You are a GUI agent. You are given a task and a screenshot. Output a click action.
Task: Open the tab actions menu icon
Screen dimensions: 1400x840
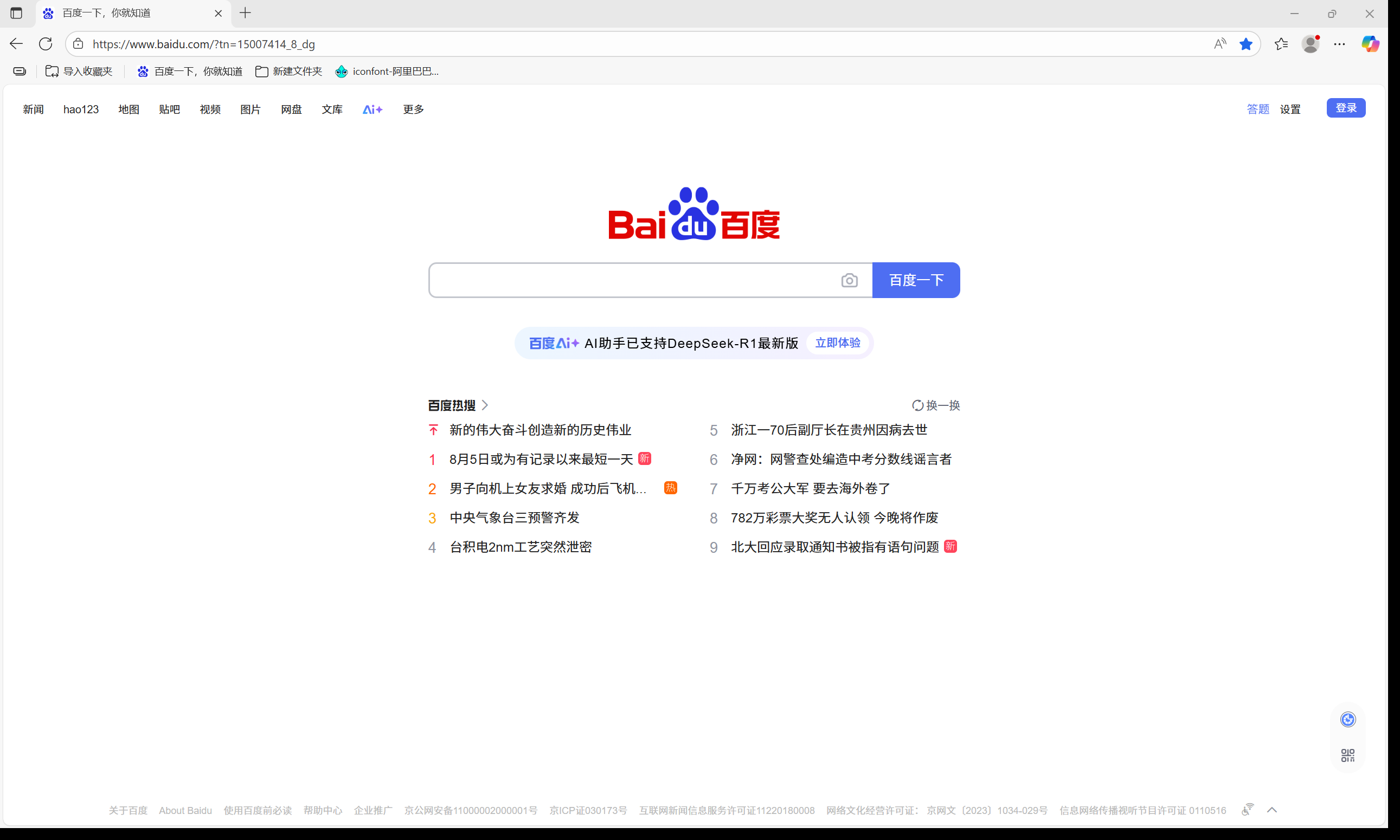(x=16, y=13)
